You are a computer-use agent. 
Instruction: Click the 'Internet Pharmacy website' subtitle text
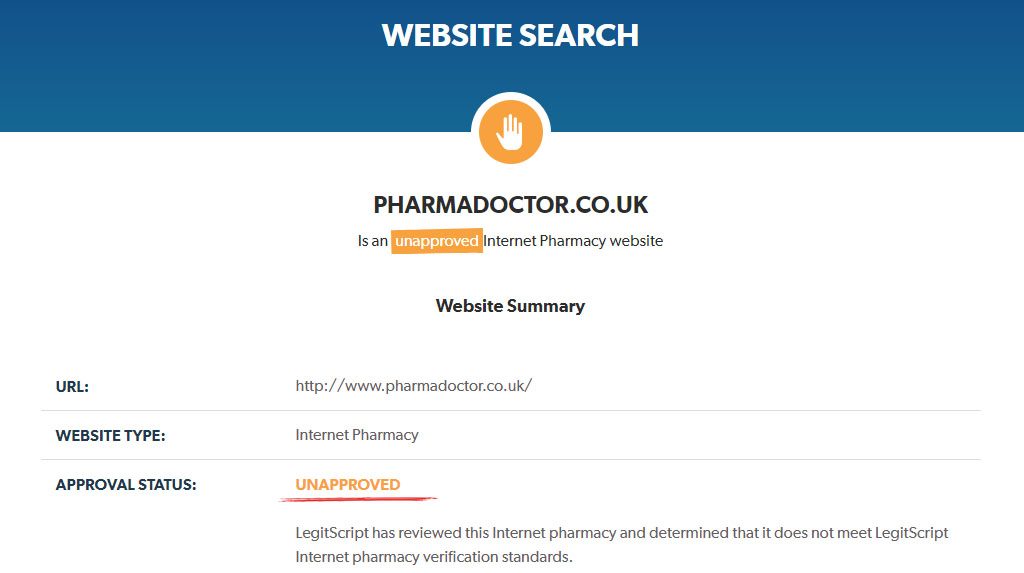tap(573, 241)
